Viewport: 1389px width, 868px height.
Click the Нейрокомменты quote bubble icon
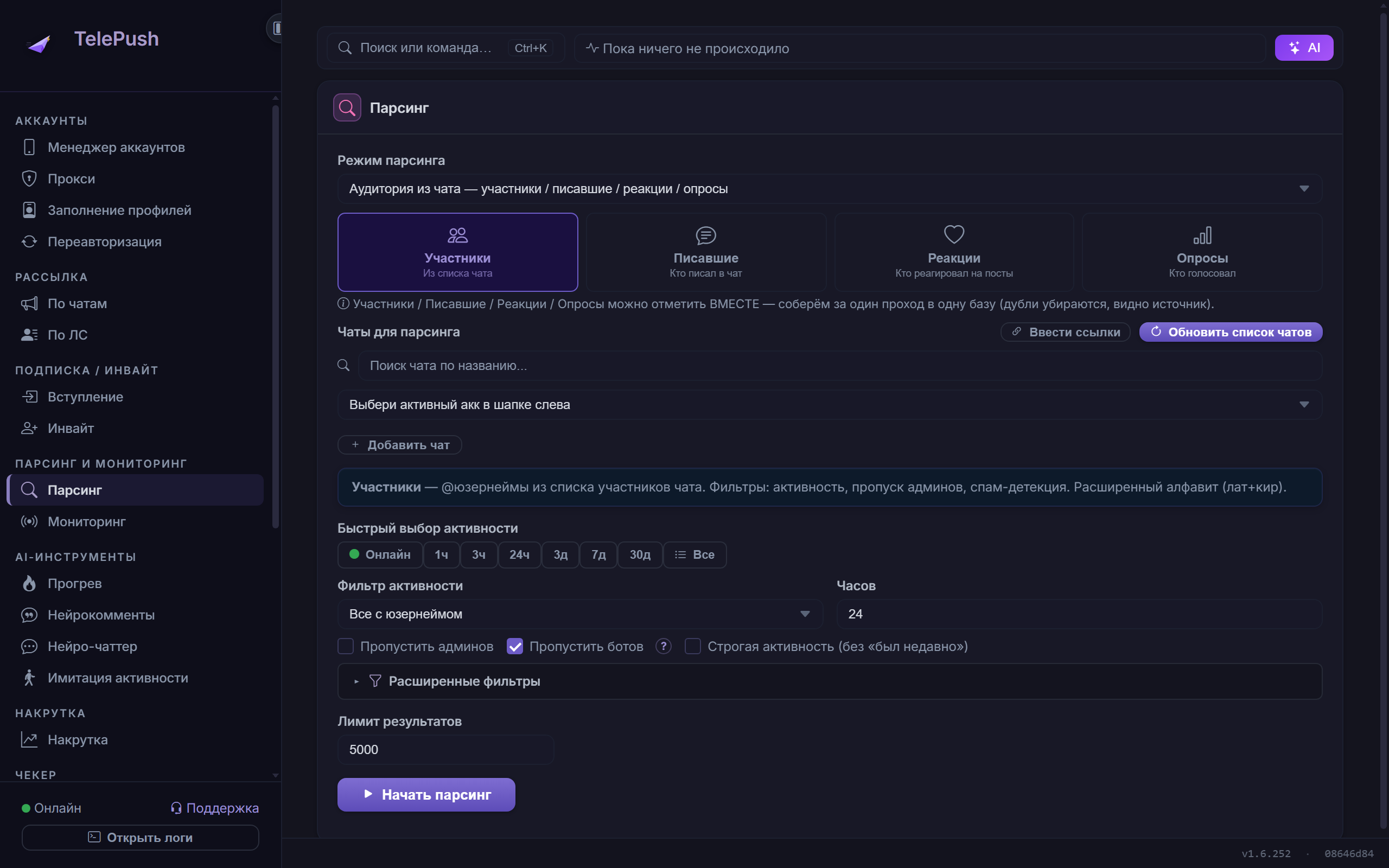pyautogui.click(x=29, y=615)
